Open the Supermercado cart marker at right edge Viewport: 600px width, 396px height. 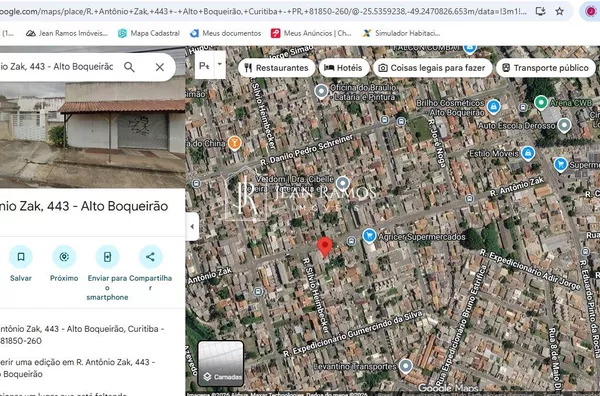click(561, 165)
